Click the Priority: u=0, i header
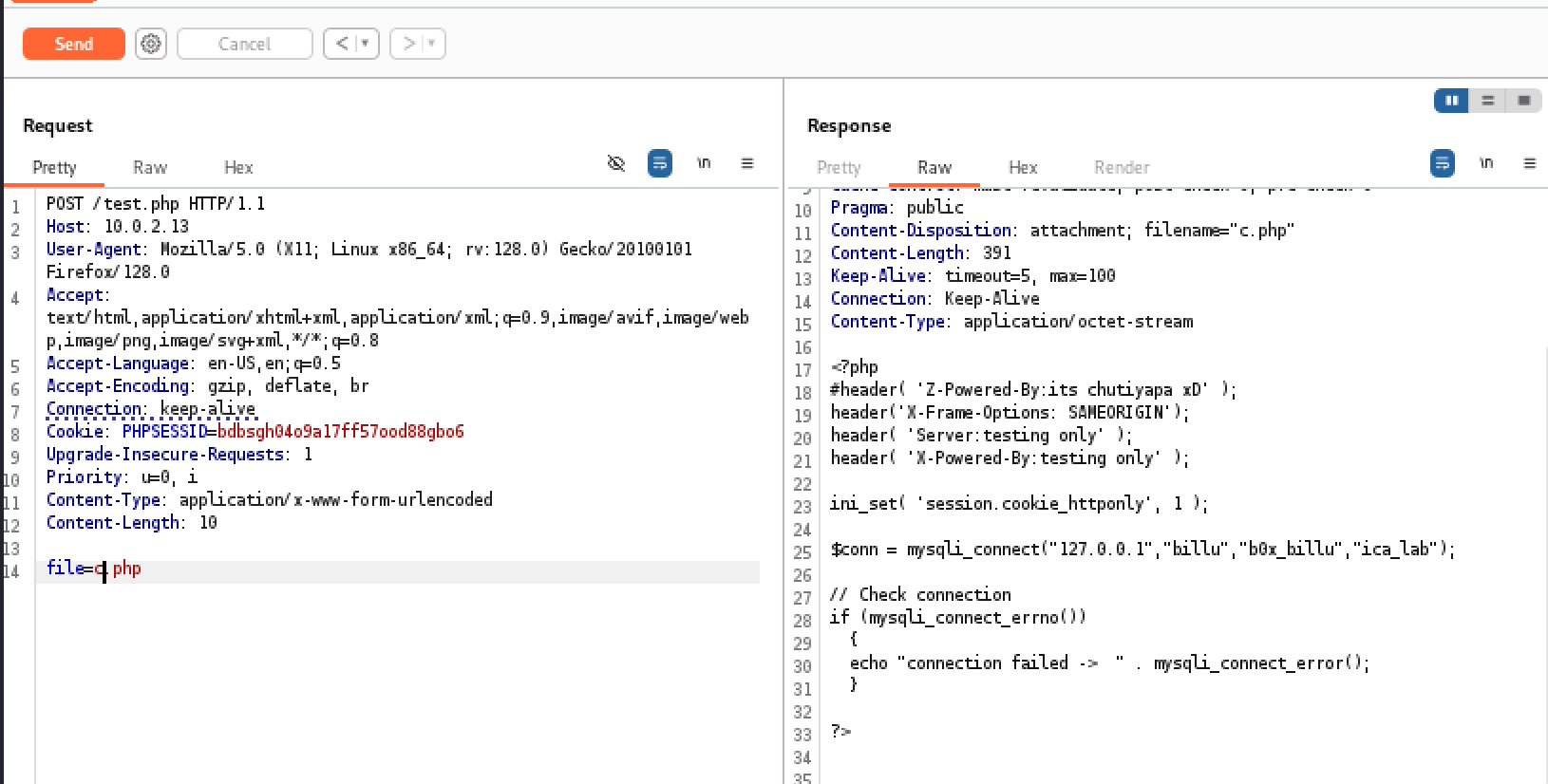 click(123, 477)
